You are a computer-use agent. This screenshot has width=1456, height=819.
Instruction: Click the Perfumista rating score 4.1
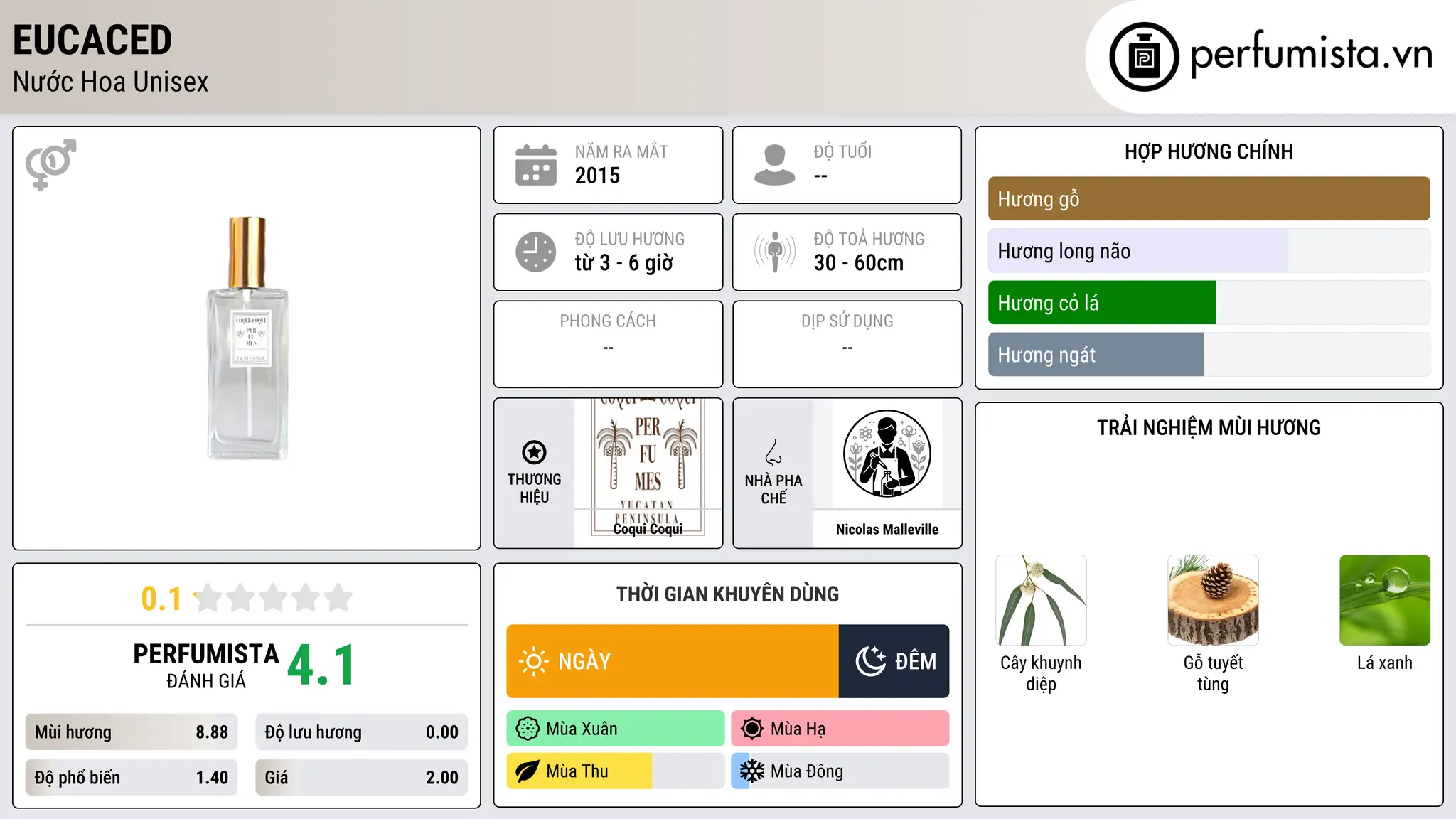[x=321, y=665]
